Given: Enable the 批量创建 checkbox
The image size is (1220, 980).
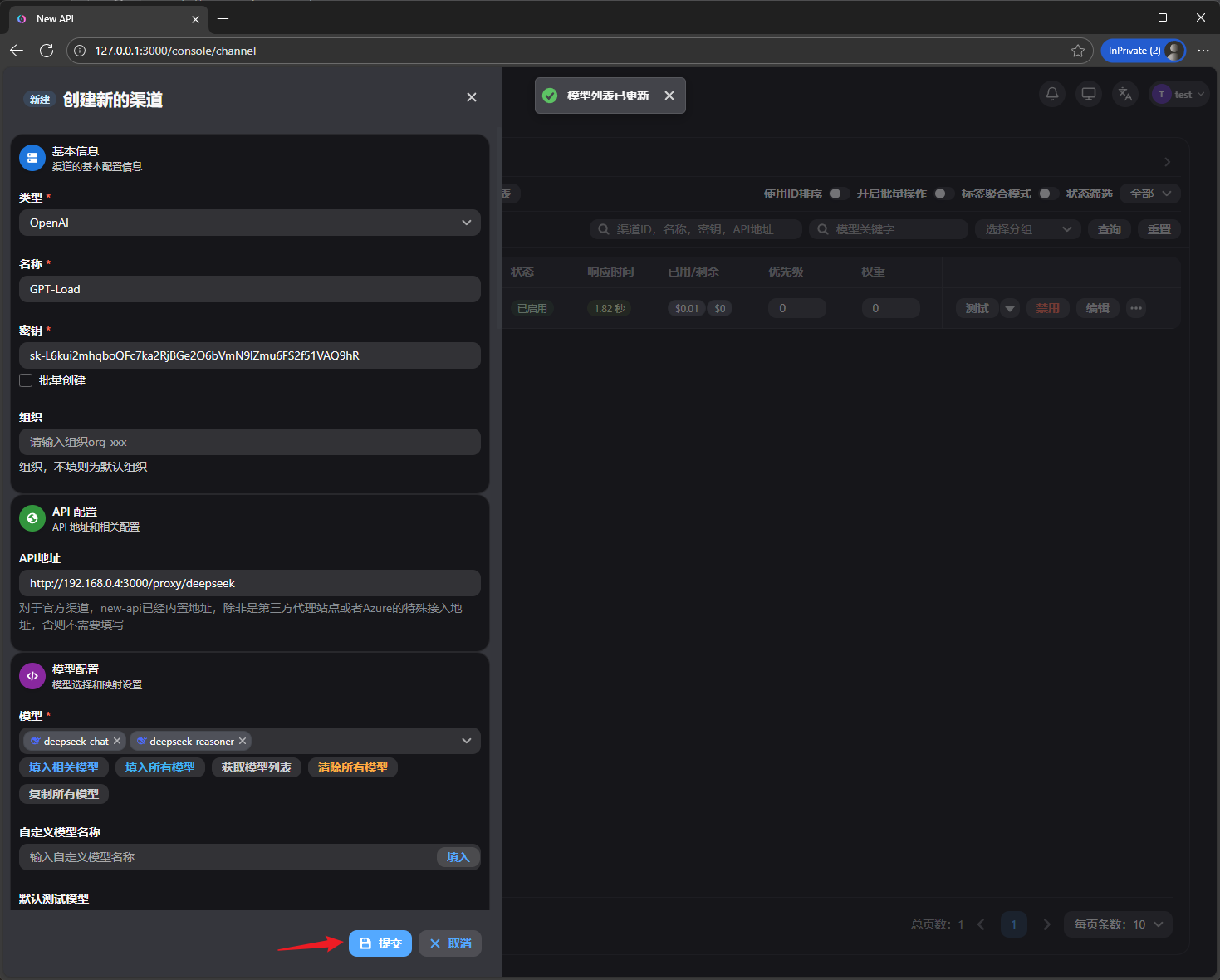Looking at the screenshot, I should point(26,380).
